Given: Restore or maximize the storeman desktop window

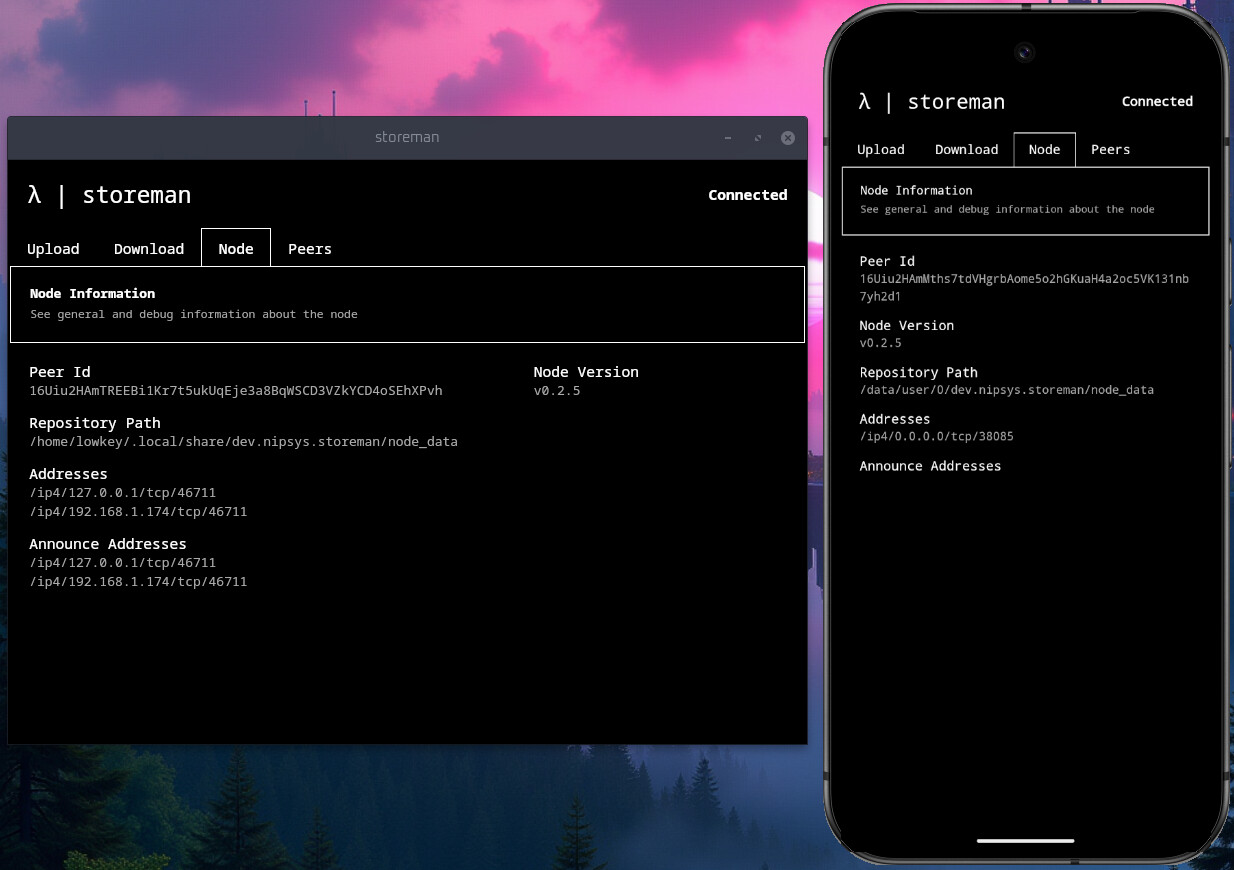Looking at the screenshot, I should 758,138.
